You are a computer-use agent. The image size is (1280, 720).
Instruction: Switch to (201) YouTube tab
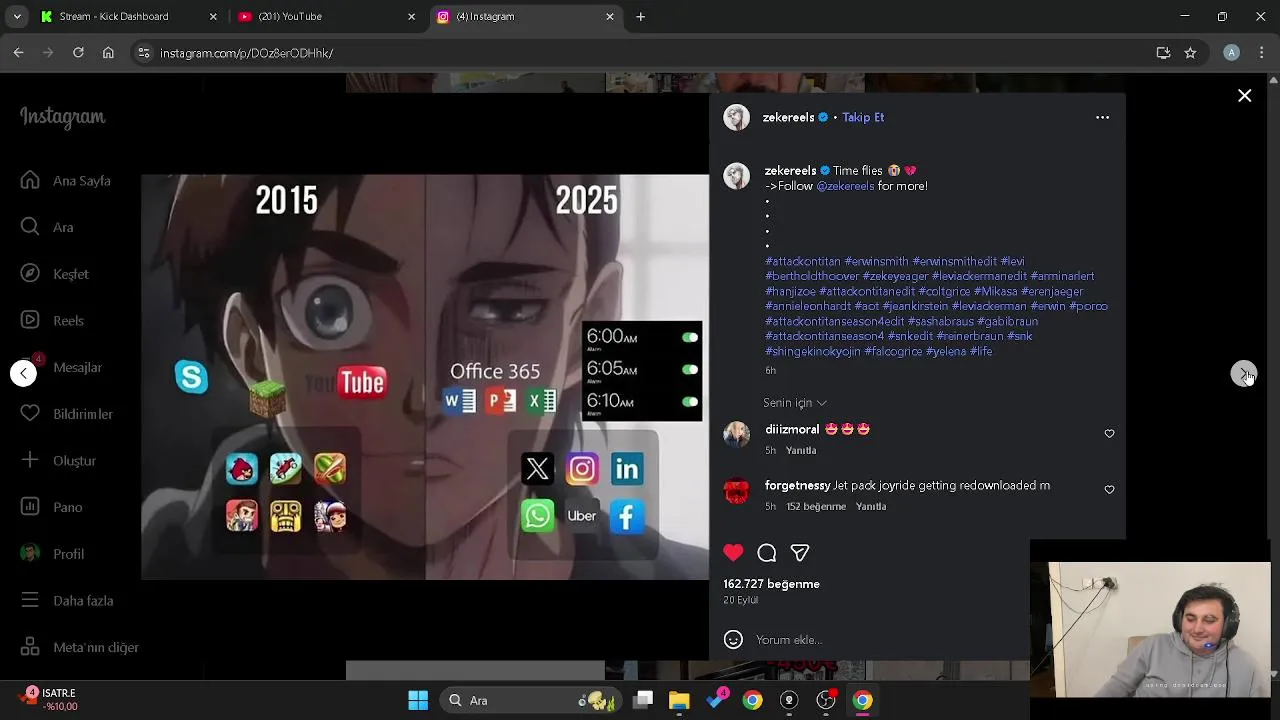pyautogui.click(x=327, y=16)
